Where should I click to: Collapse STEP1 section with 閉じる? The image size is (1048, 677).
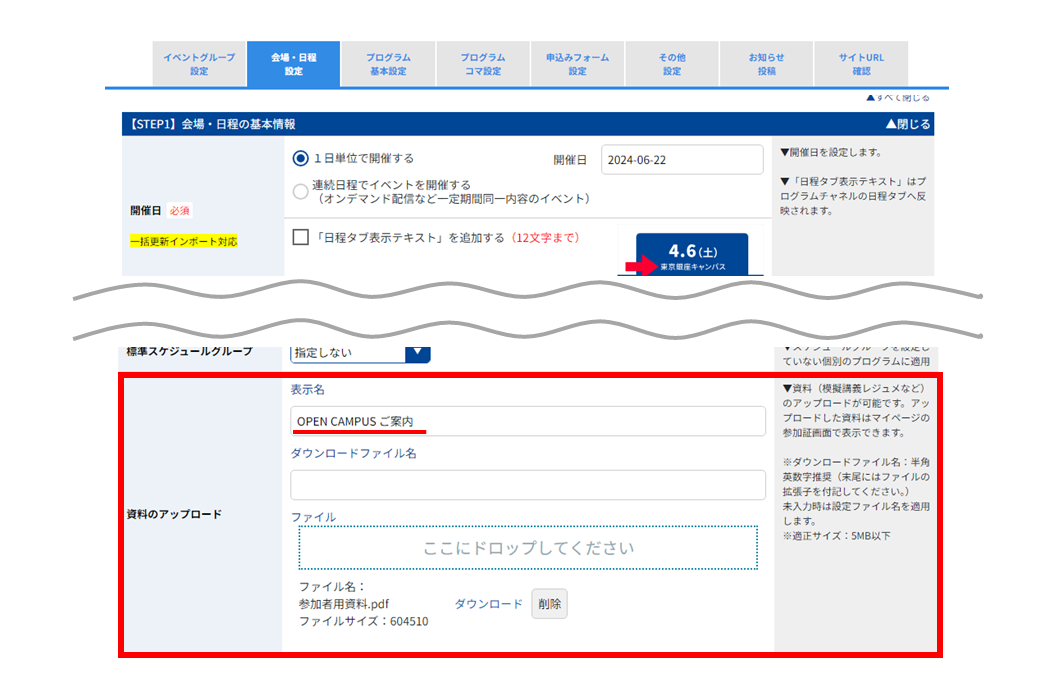tap(908, 124)
